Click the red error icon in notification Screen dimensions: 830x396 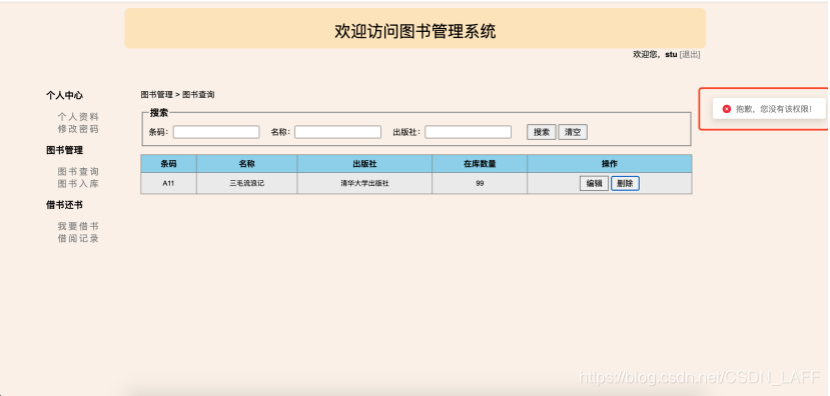click(726, 109)
